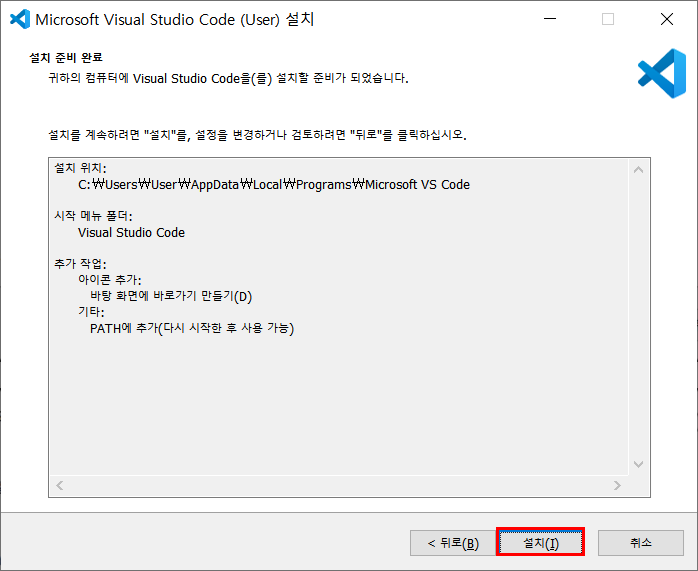
Task: Cancel setup with the 취소 button
Action: (641, 543)
